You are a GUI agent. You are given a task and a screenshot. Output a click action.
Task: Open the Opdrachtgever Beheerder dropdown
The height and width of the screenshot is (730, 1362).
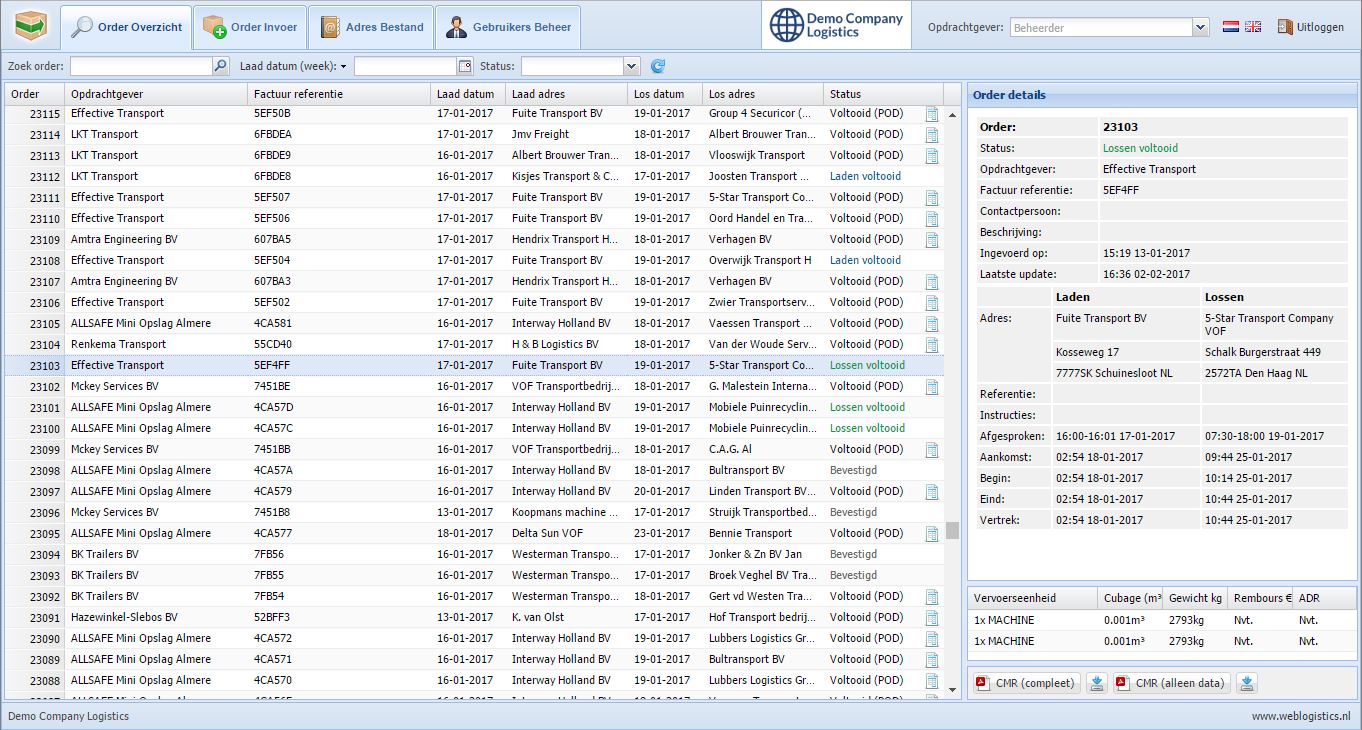(1201, 27)
